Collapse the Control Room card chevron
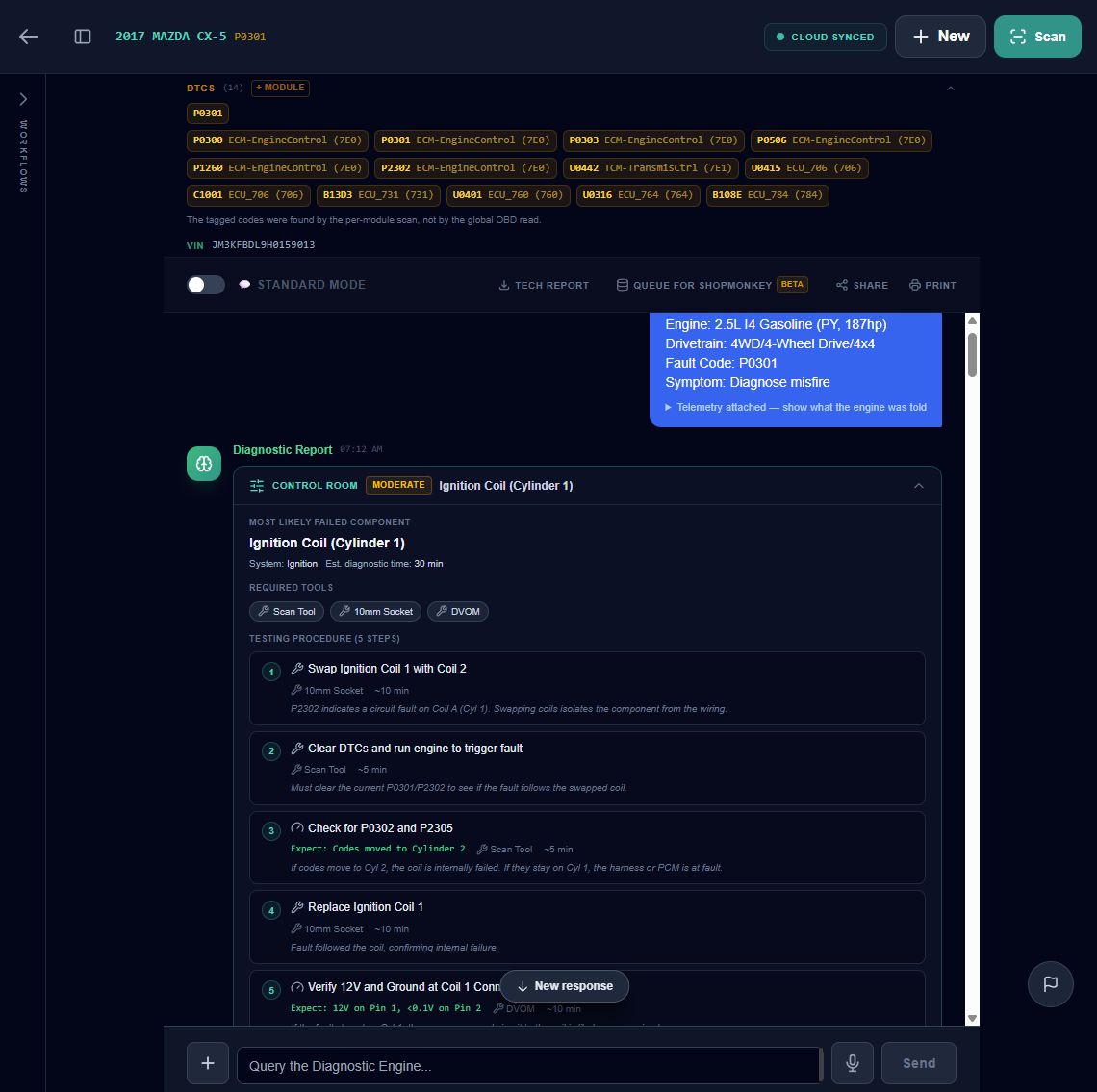The height and width of the screenshot is (1092, 1097). coord(919,486)
